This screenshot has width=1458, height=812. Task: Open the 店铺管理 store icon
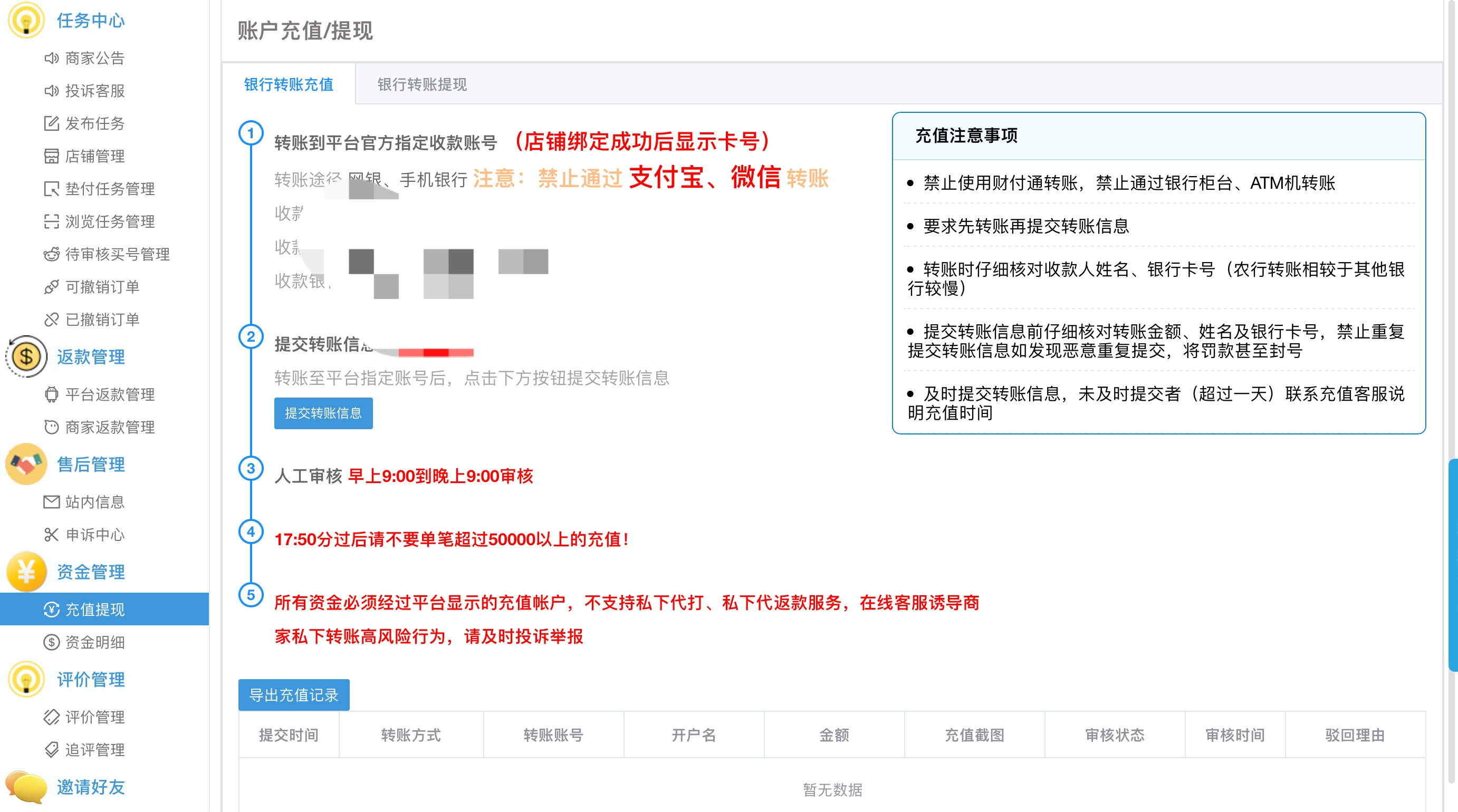pyautogui.click(x=52, y=156)
